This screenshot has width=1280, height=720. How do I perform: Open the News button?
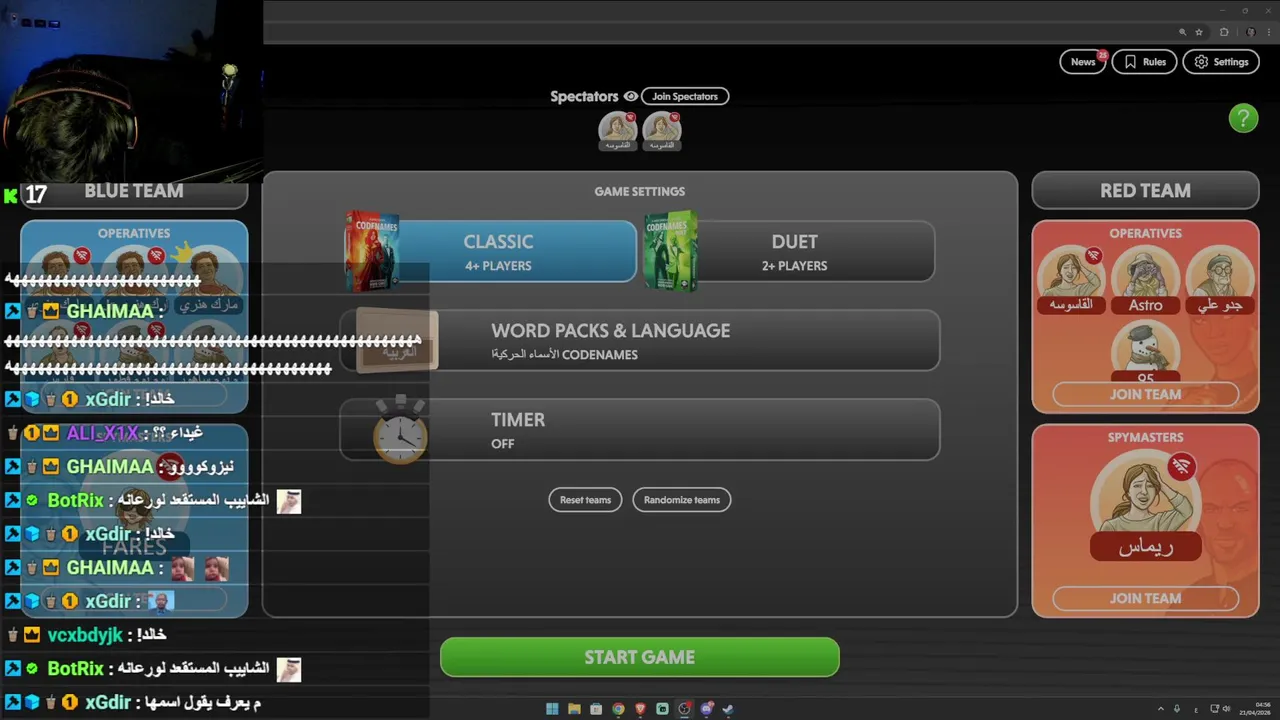1083,62
